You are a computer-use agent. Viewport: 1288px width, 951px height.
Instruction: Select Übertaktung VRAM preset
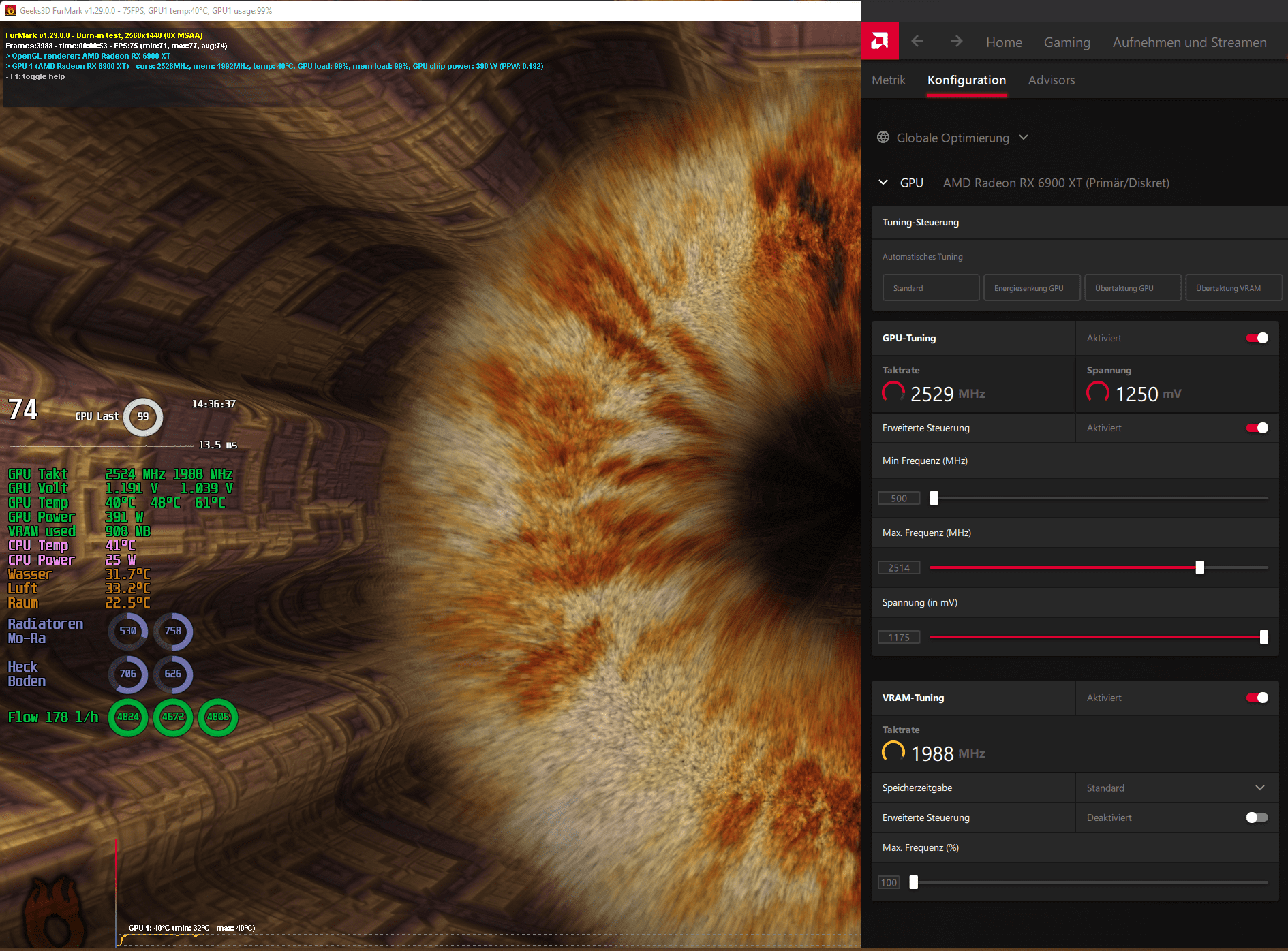1233,288
